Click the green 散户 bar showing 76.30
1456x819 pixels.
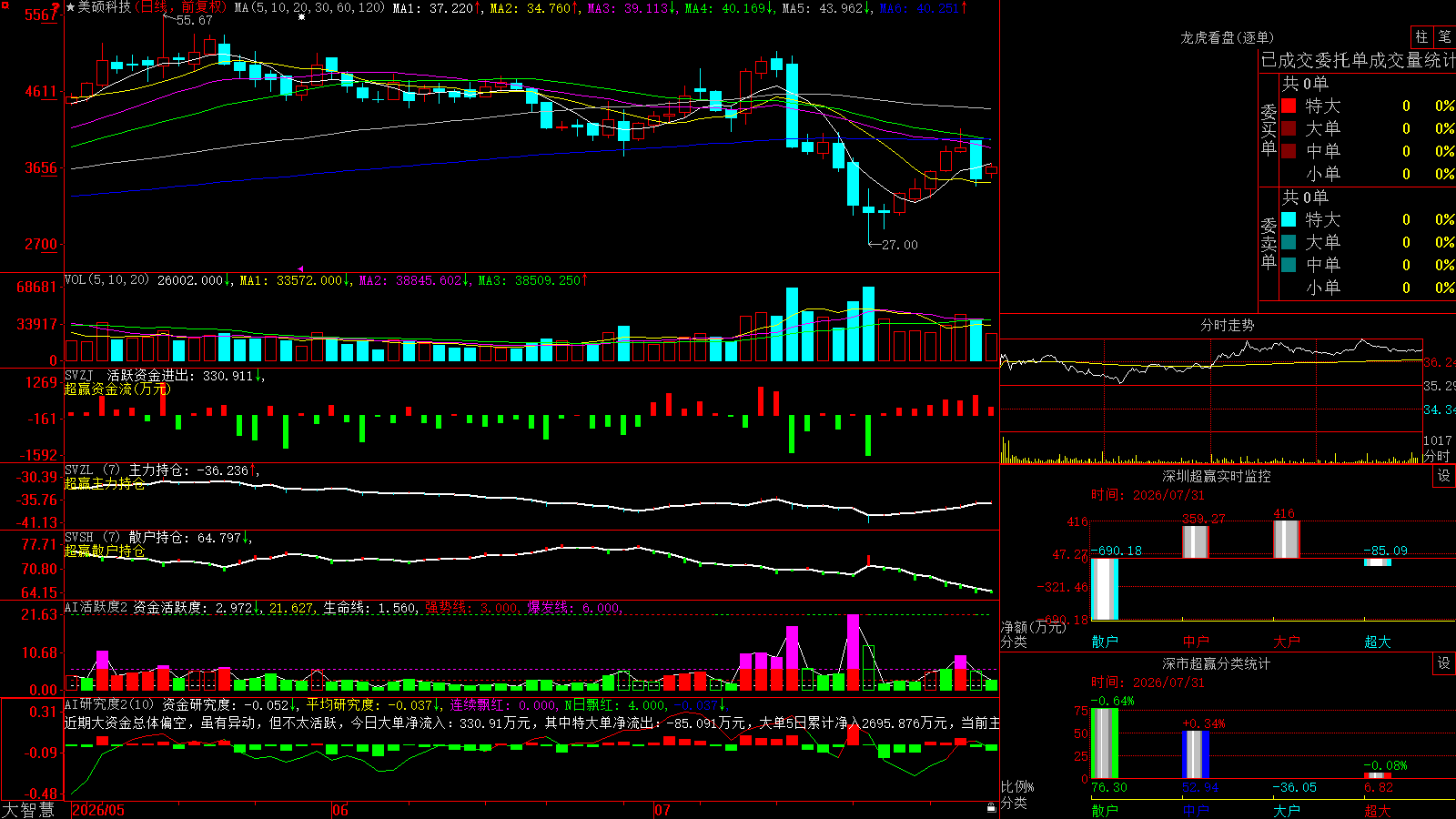point(1105,743)
